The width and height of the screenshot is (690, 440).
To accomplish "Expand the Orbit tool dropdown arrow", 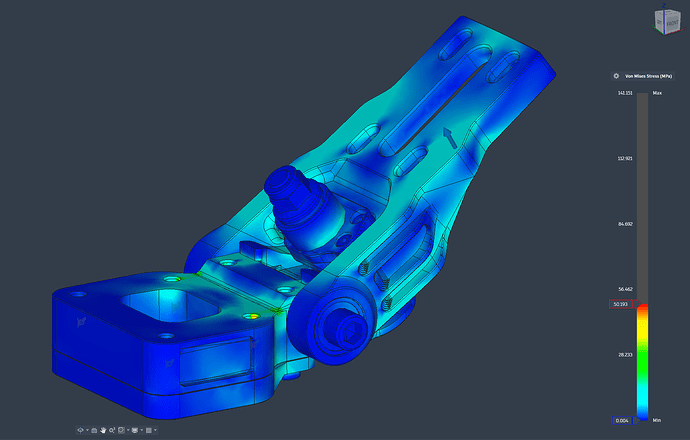I will tap(87, 430).
